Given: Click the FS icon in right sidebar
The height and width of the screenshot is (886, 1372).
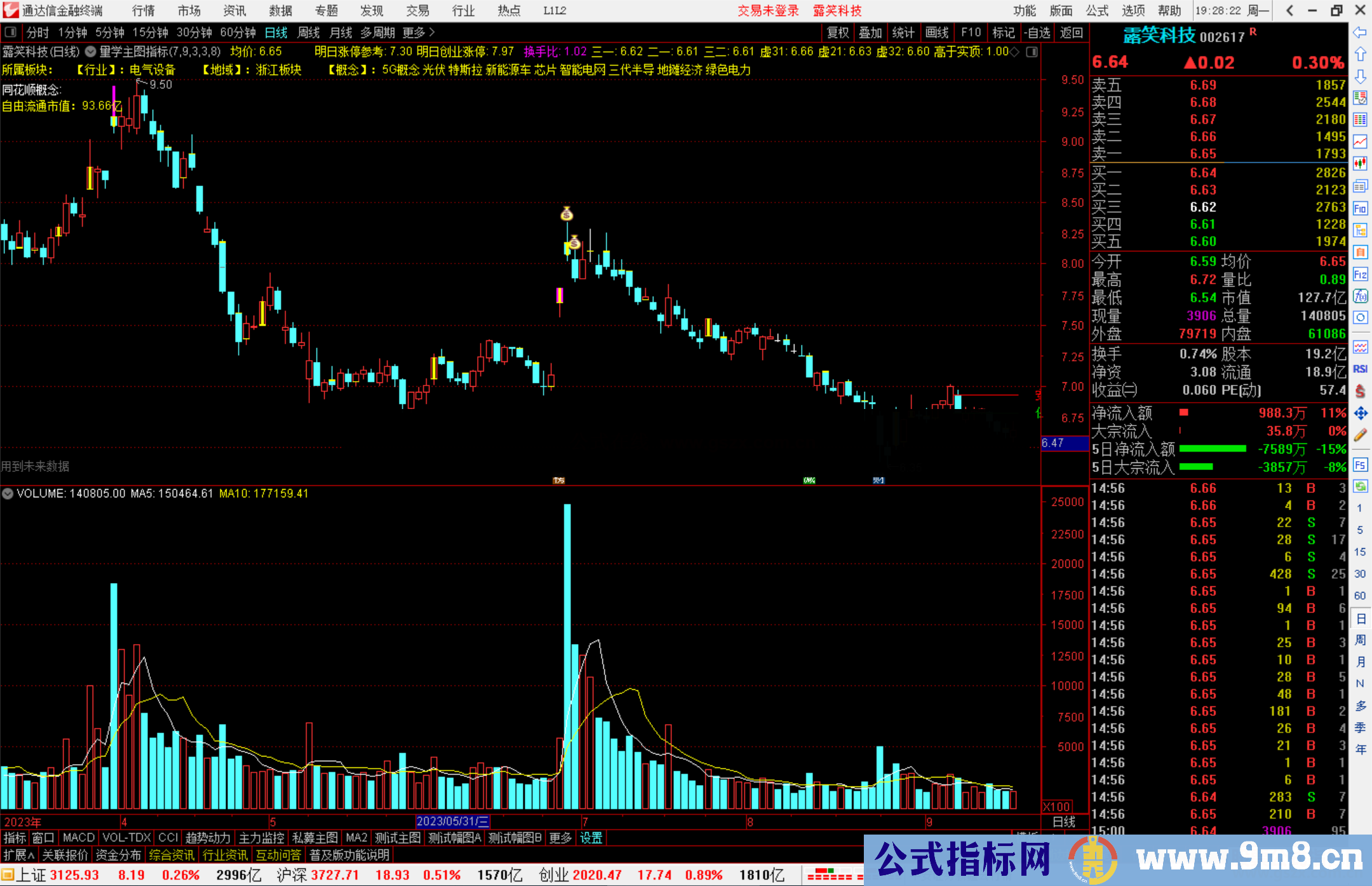Looking at the screenshot, I should click(x=1360, y=464).
